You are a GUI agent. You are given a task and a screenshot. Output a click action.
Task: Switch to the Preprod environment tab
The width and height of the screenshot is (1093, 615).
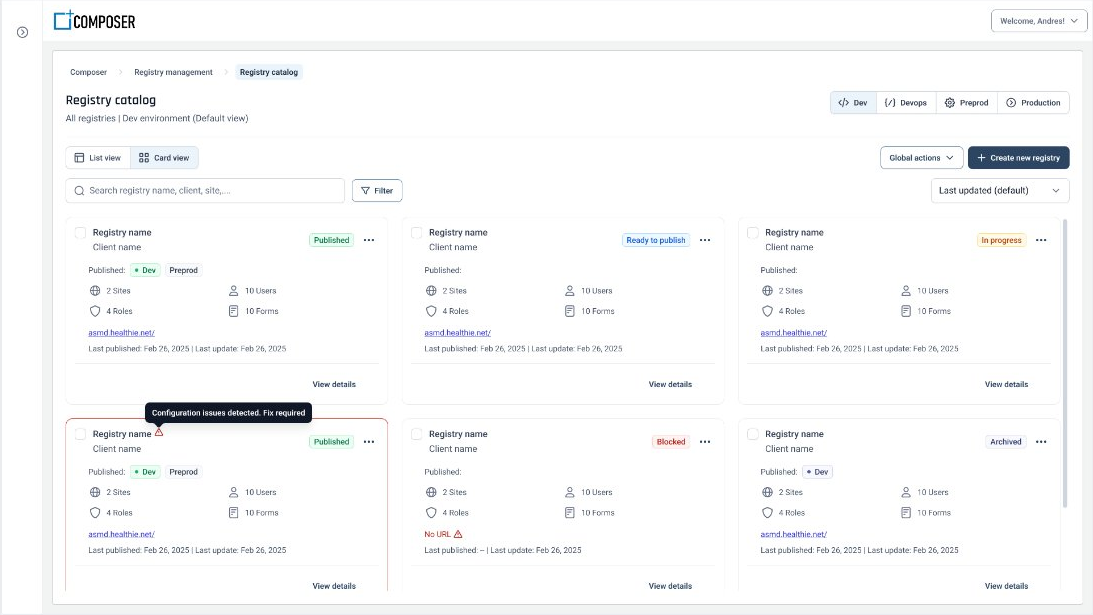(966, 102)
